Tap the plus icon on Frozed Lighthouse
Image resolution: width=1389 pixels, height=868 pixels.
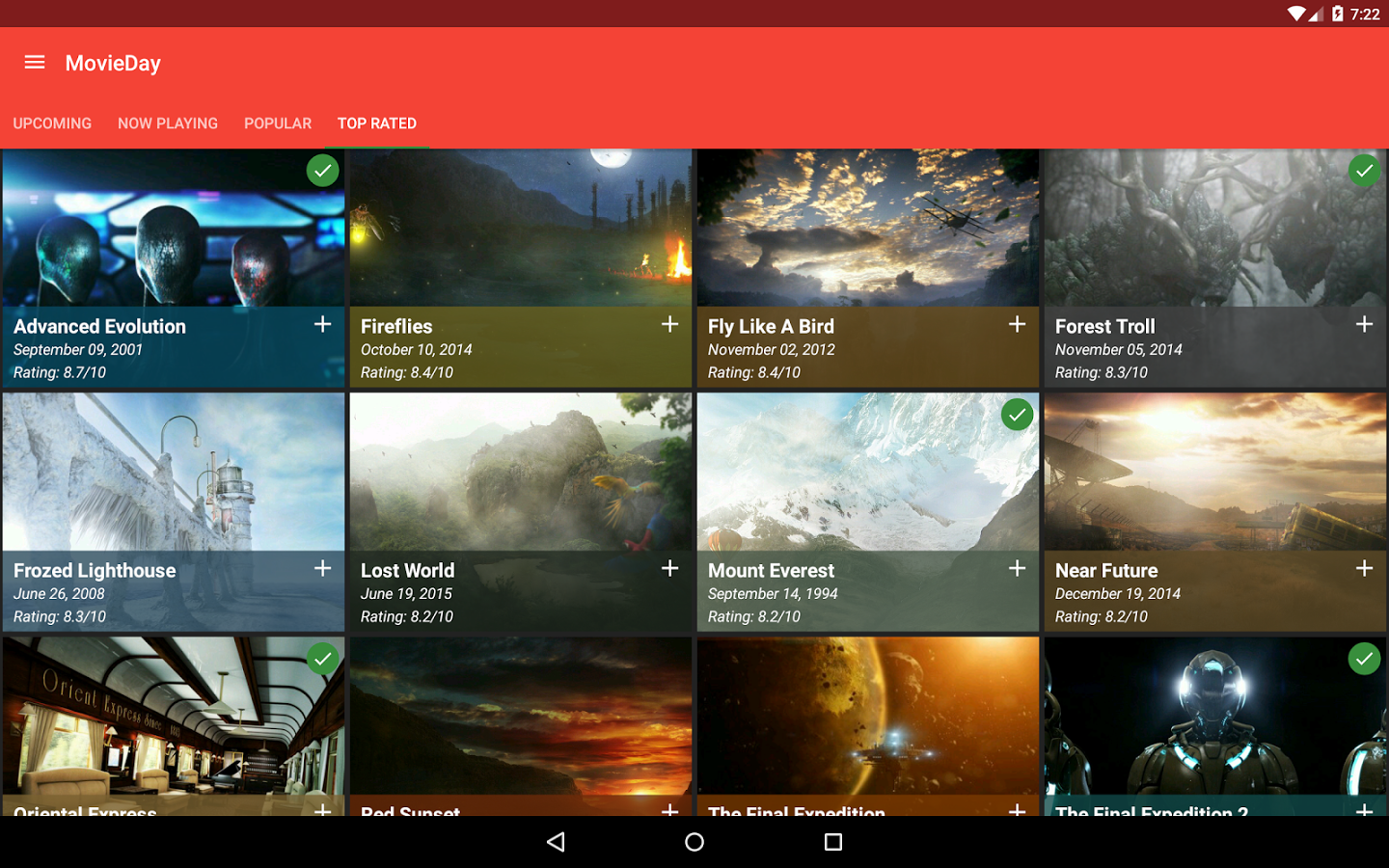point(323,568)
